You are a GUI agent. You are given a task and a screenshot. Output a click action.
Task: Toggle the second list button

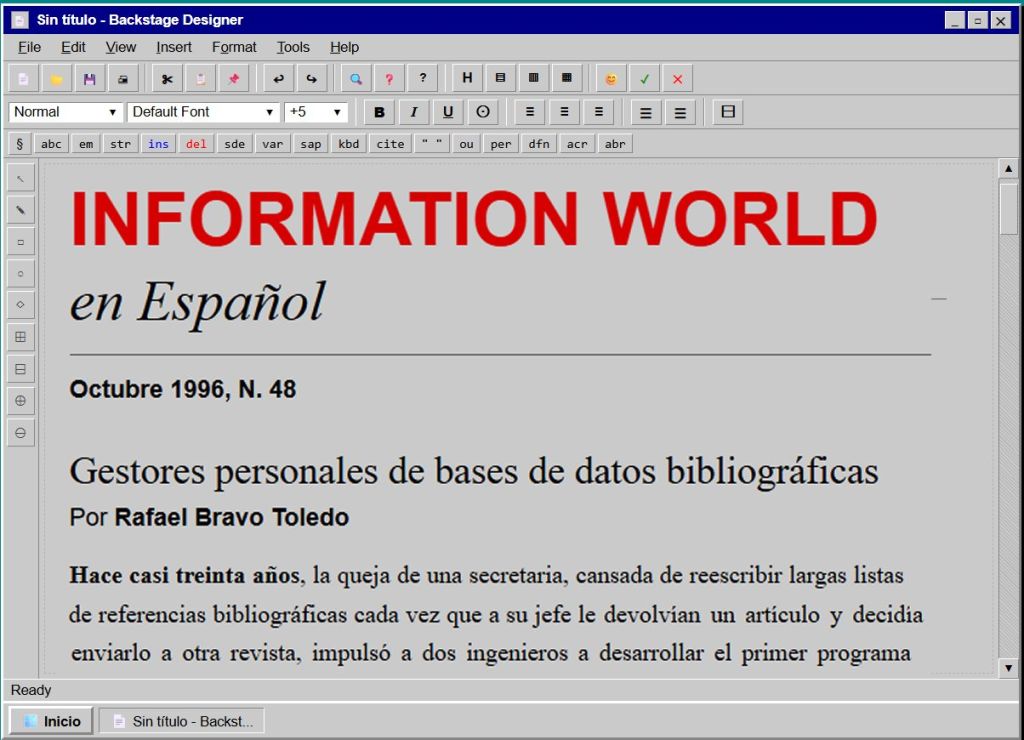[680, 113]
